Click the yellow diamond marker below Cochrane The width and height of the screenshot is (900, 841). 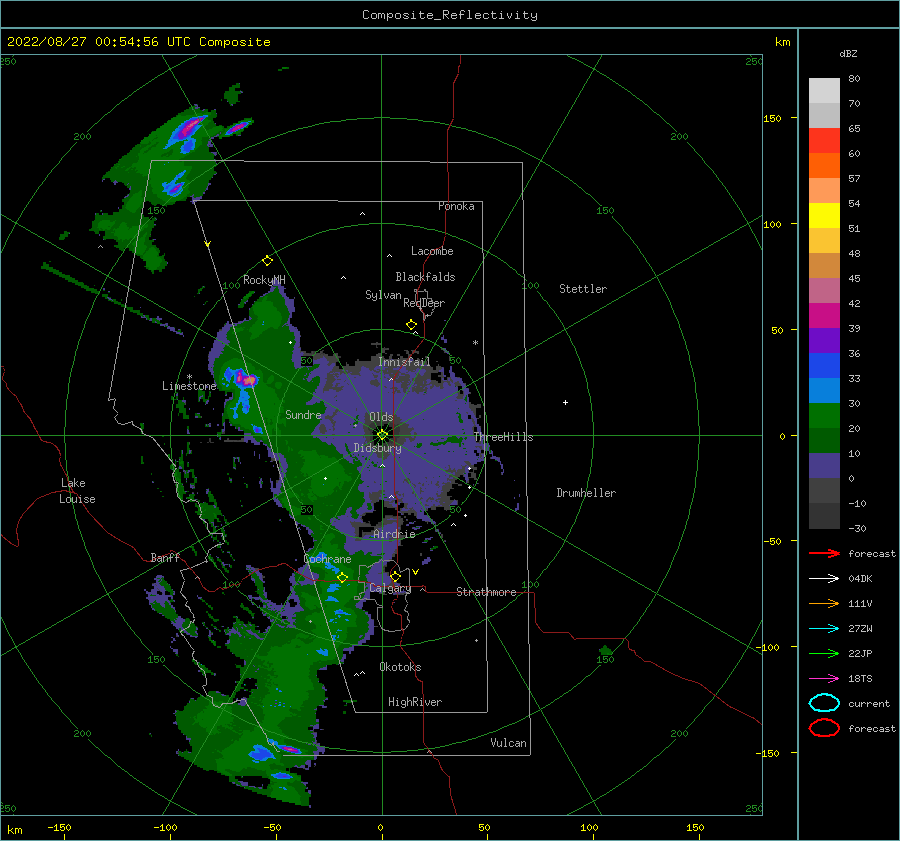[342, 578]
